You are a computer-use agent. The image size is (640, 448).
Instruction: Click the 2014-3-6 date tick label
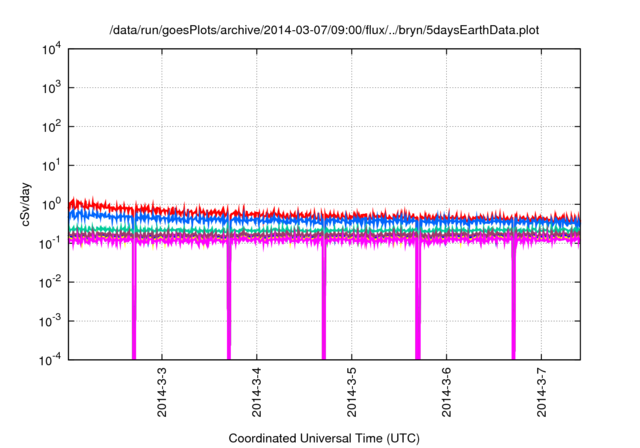coord(447,392)
